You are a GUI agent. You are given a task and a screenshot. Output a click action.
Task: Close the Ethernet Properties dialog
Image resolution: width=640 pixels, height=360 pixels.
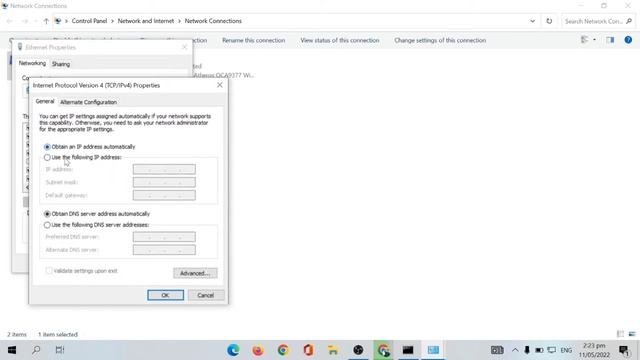point(184,47)
